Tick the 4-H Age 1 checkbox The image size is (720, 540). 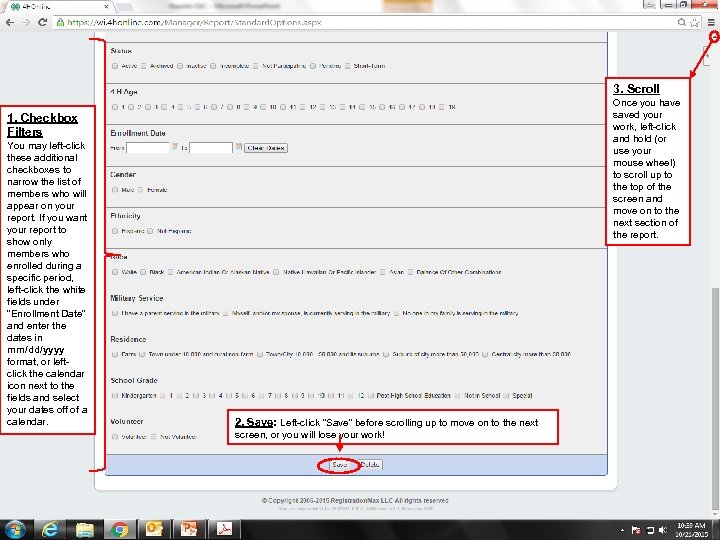[115, 107]
